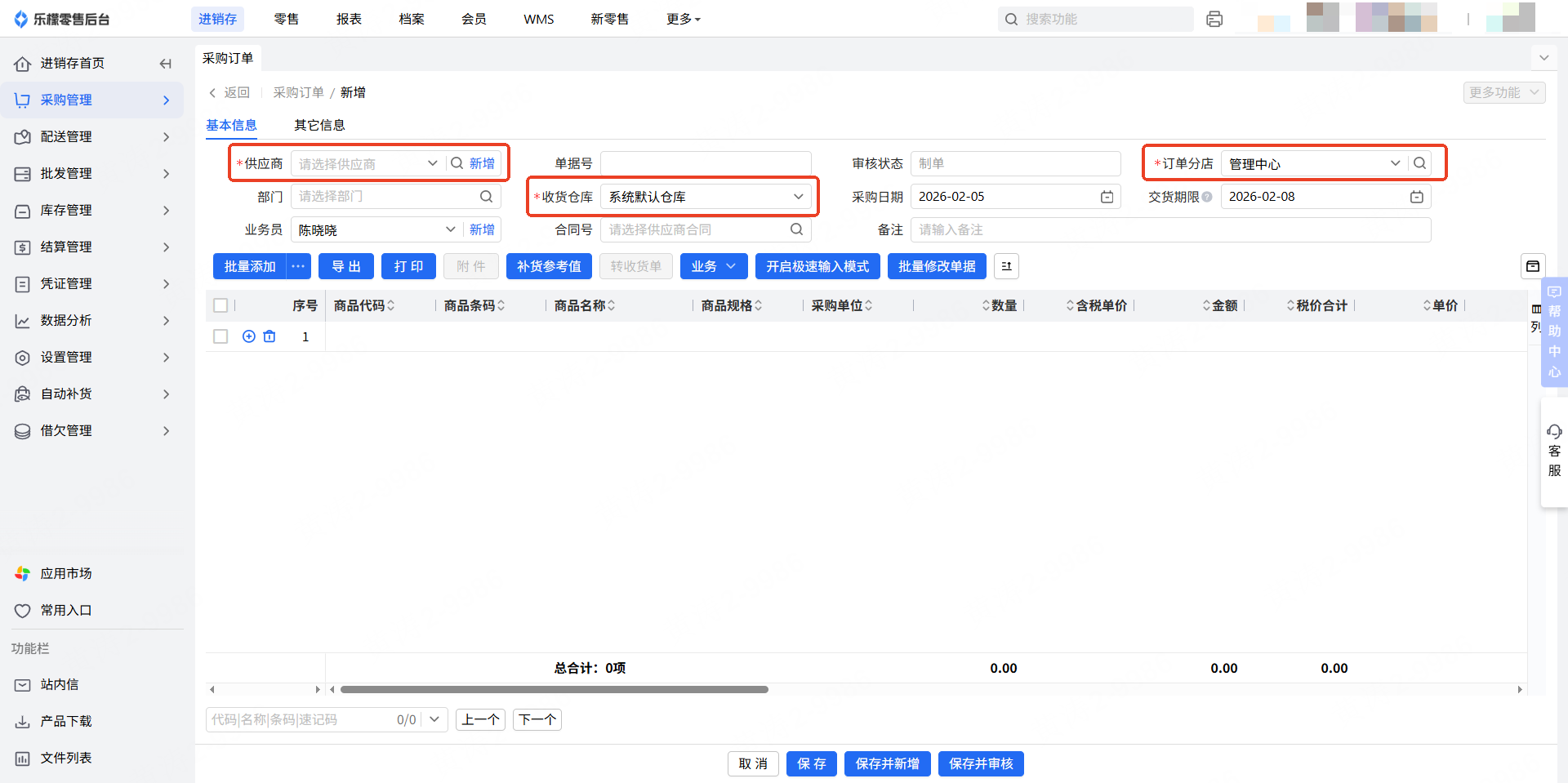Open the WMS top menu

539,19
